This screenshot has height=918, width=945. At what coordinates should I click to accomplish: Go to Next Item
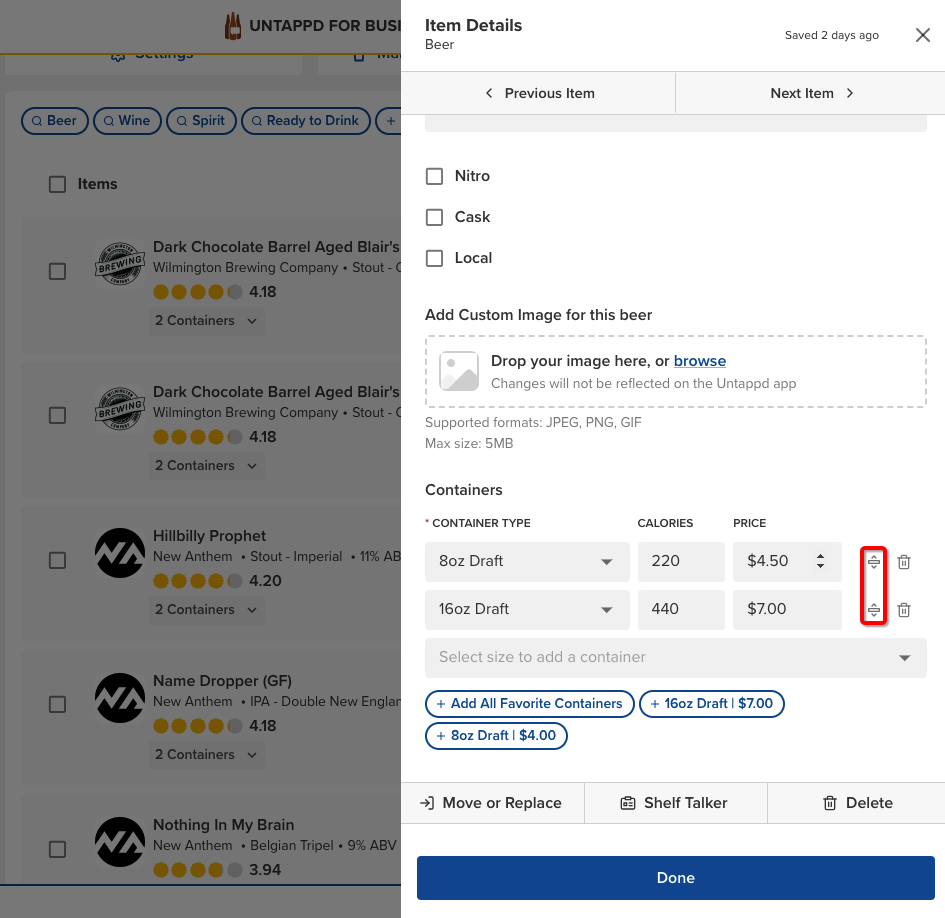[811, 93]
